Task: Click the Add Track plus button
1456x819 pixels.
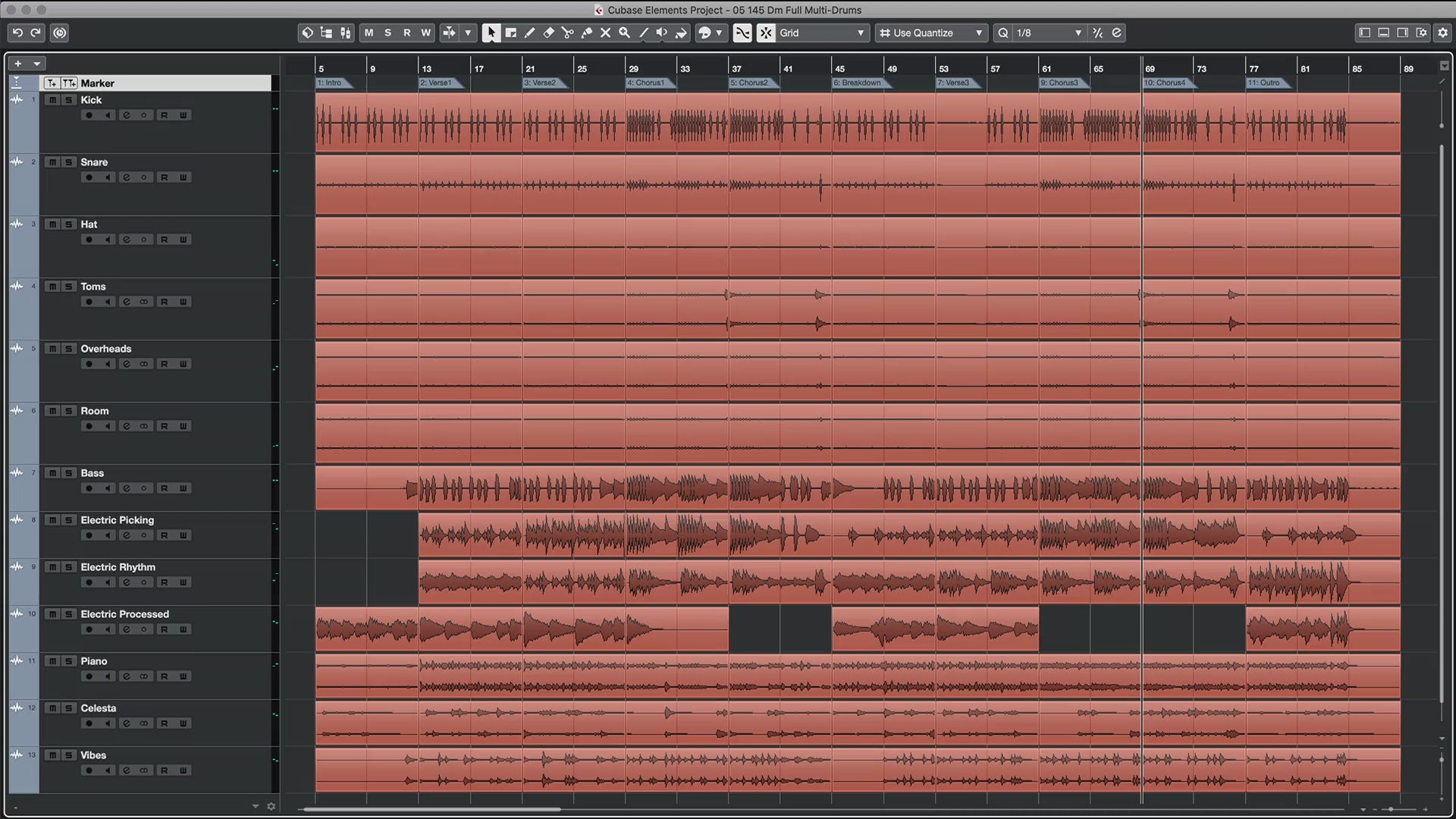Action: [17, 64]
